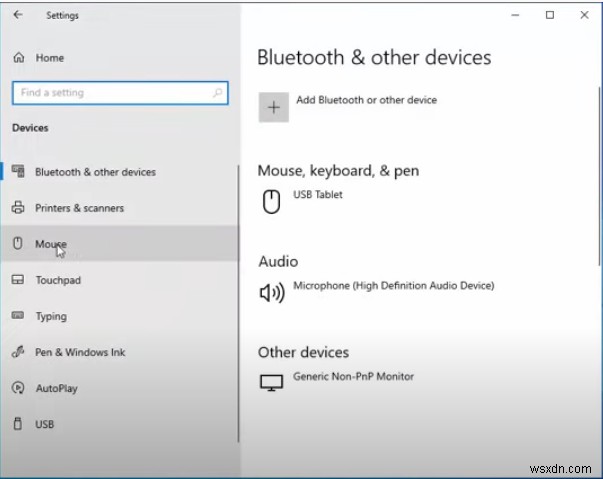Screen dimensions: 603x479
Task: Click the back arrow in Settings
Action: (x=18, y=16)
